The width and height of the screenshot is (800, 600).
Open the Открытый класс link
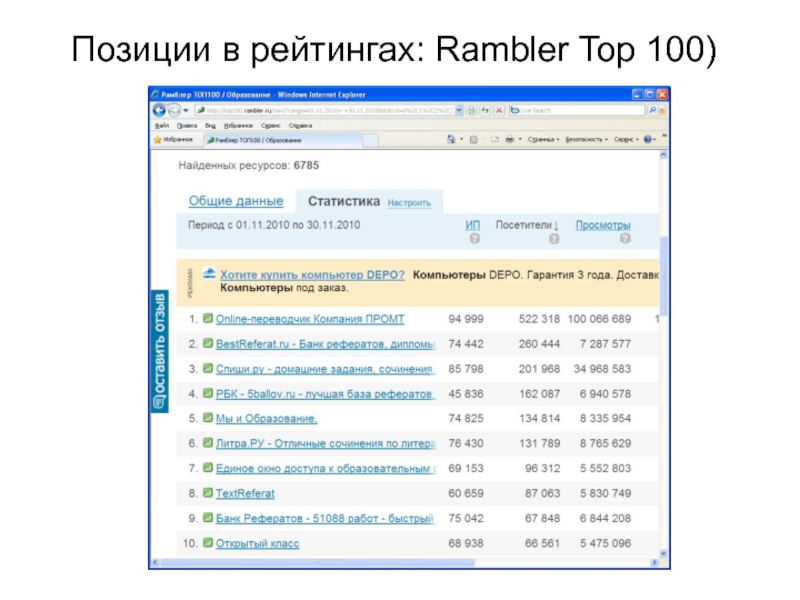(x=257, y=544)
